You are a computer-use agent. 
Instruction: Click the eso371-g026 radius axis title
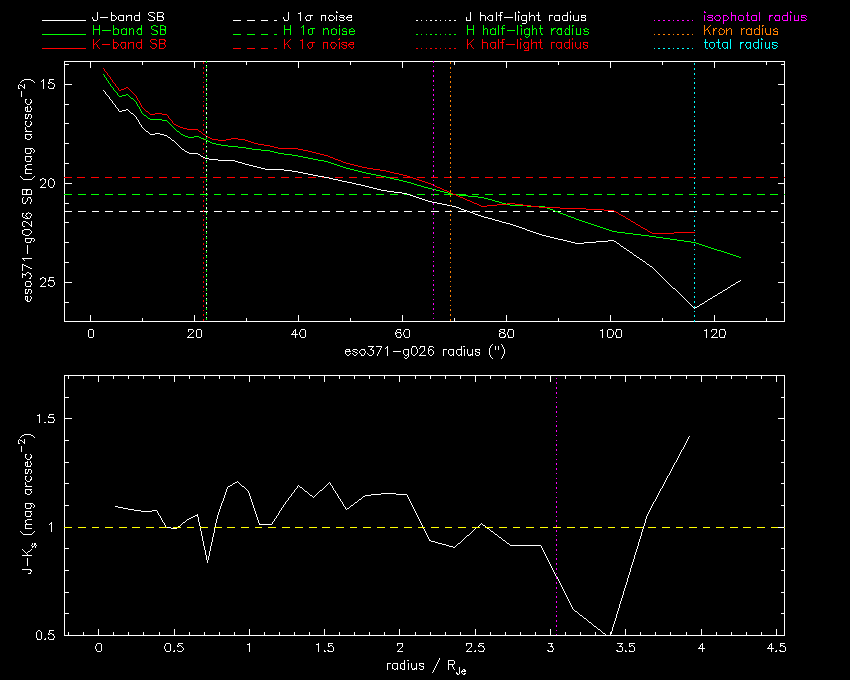coord(425,351)
